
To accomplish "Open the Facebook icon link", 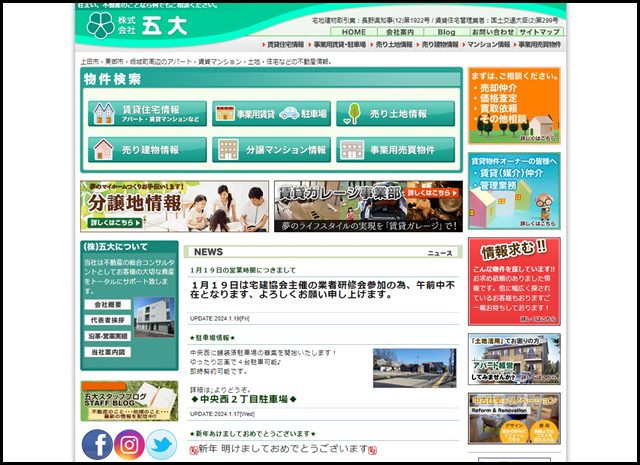I will 97,444.
